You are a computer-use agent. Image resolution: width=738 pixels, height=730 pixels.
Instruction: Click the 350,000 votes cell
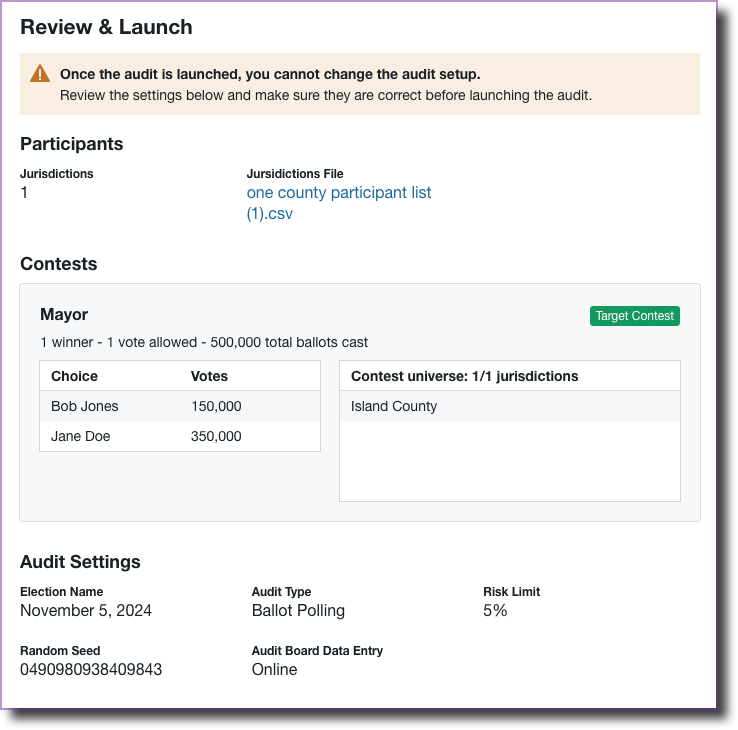(216, 436)
